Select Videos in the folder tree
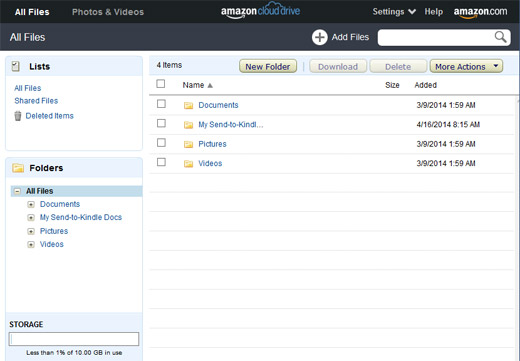The height and width of the screenshot is (361, 520). (52, 244)
